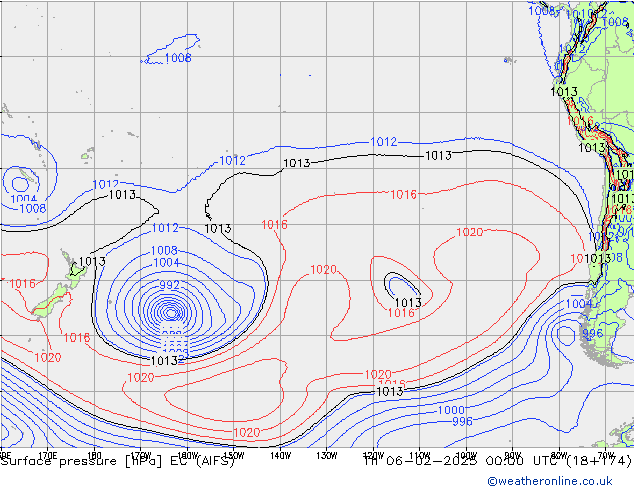Click the small closed low center west of southern Chile

coord(566,335)
